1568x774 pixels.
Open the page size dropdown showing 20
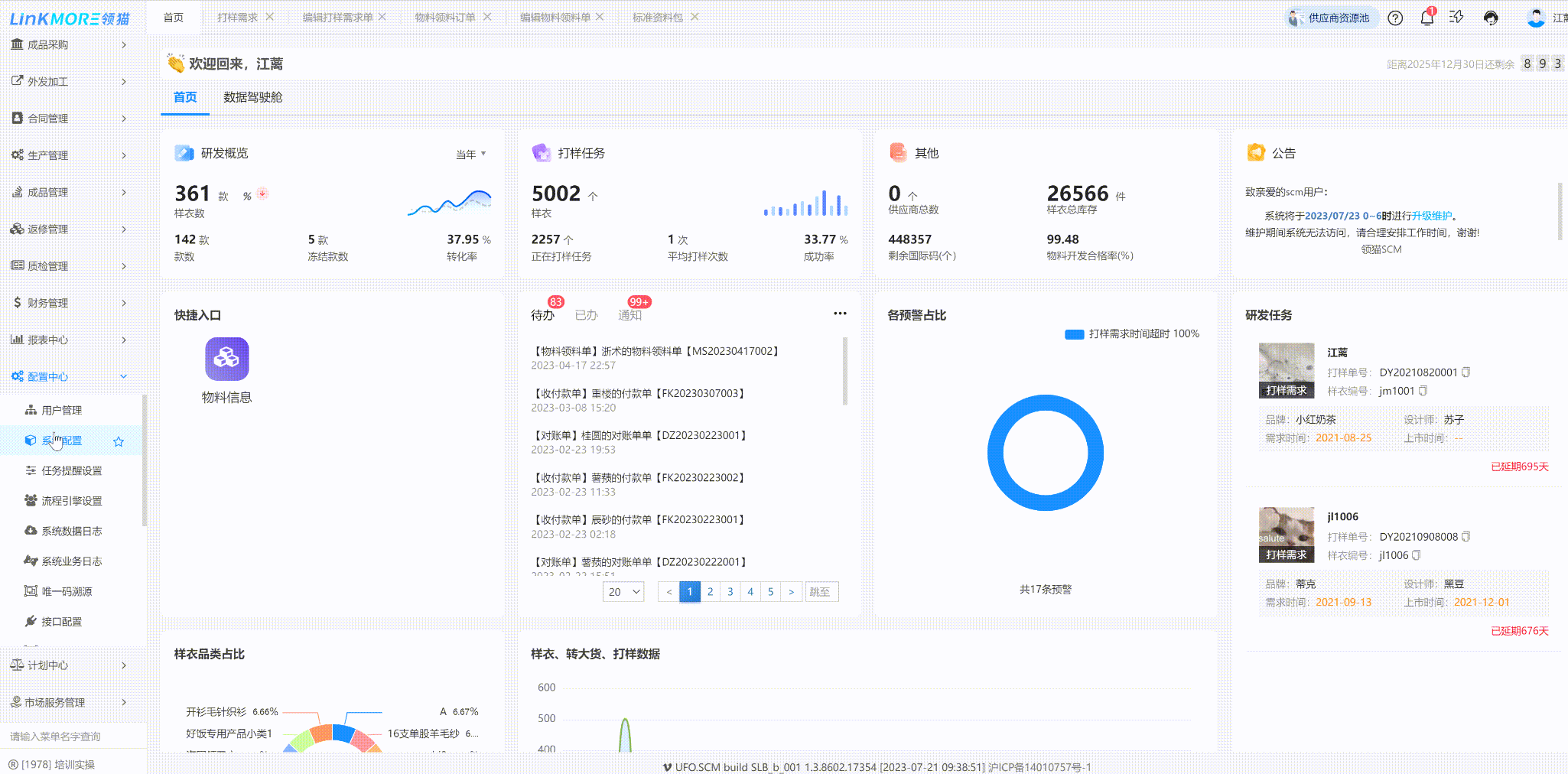pos(623,592)
